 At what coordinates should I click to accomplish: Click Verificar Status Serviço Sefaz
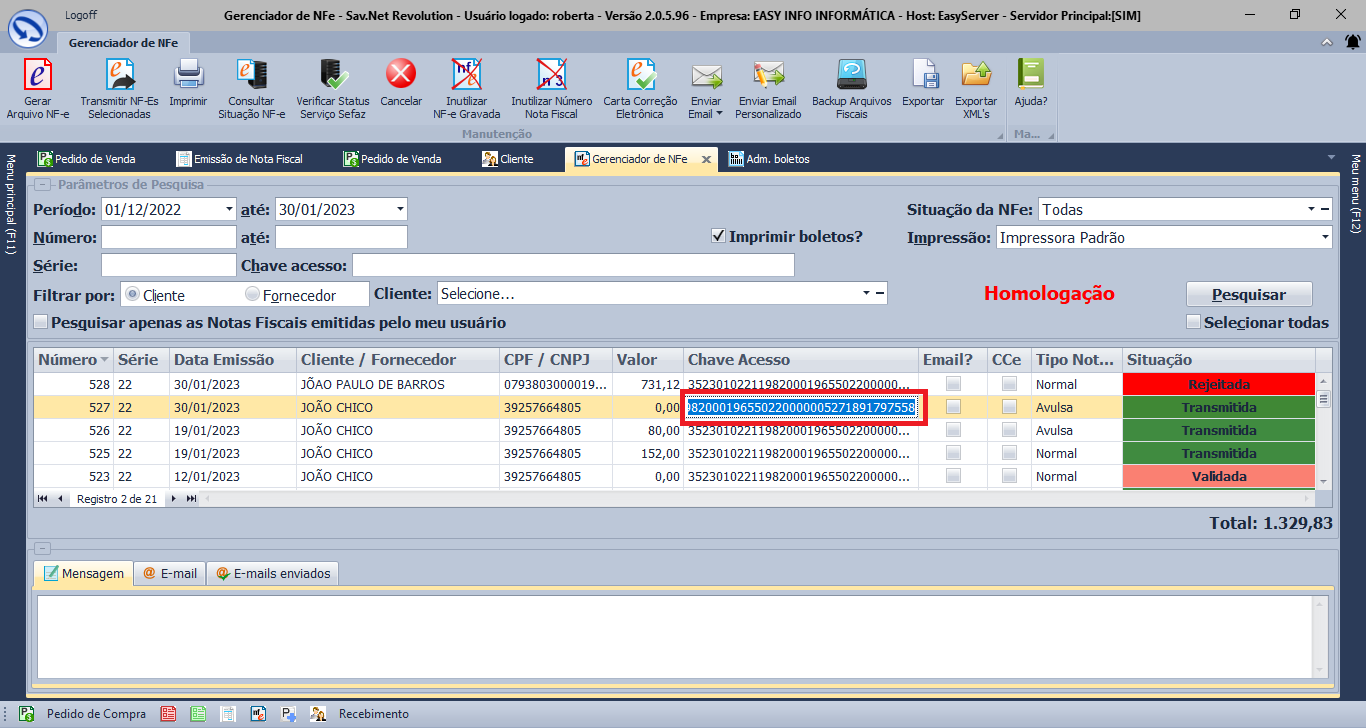[x=333, y=89]
